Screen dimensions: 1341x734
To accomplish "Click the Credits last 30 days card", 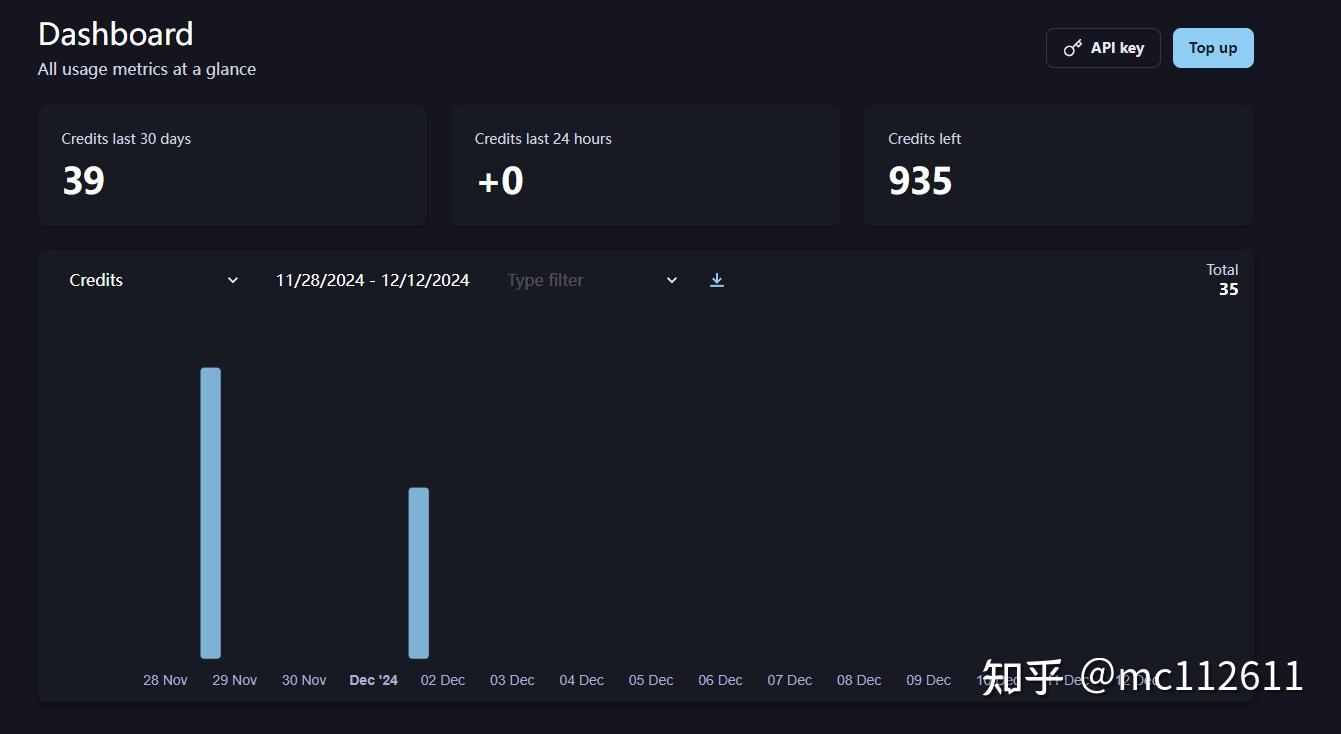I will (232, 165).
